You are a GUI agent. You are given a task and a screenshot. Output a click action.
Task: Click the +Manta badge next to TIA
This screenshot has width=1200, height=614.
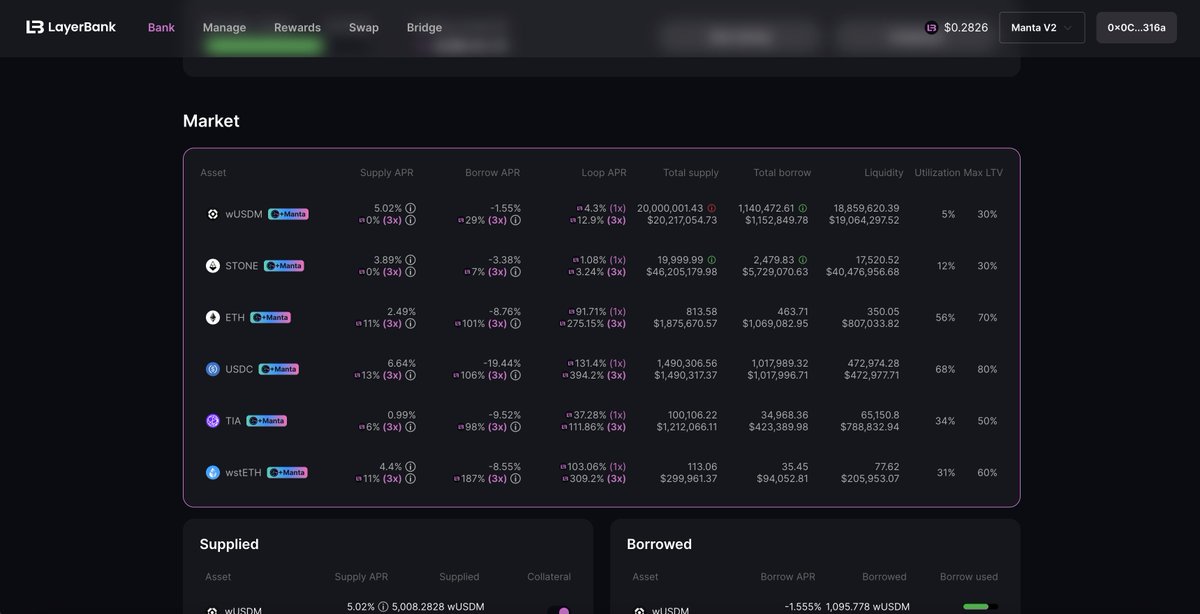267,421
